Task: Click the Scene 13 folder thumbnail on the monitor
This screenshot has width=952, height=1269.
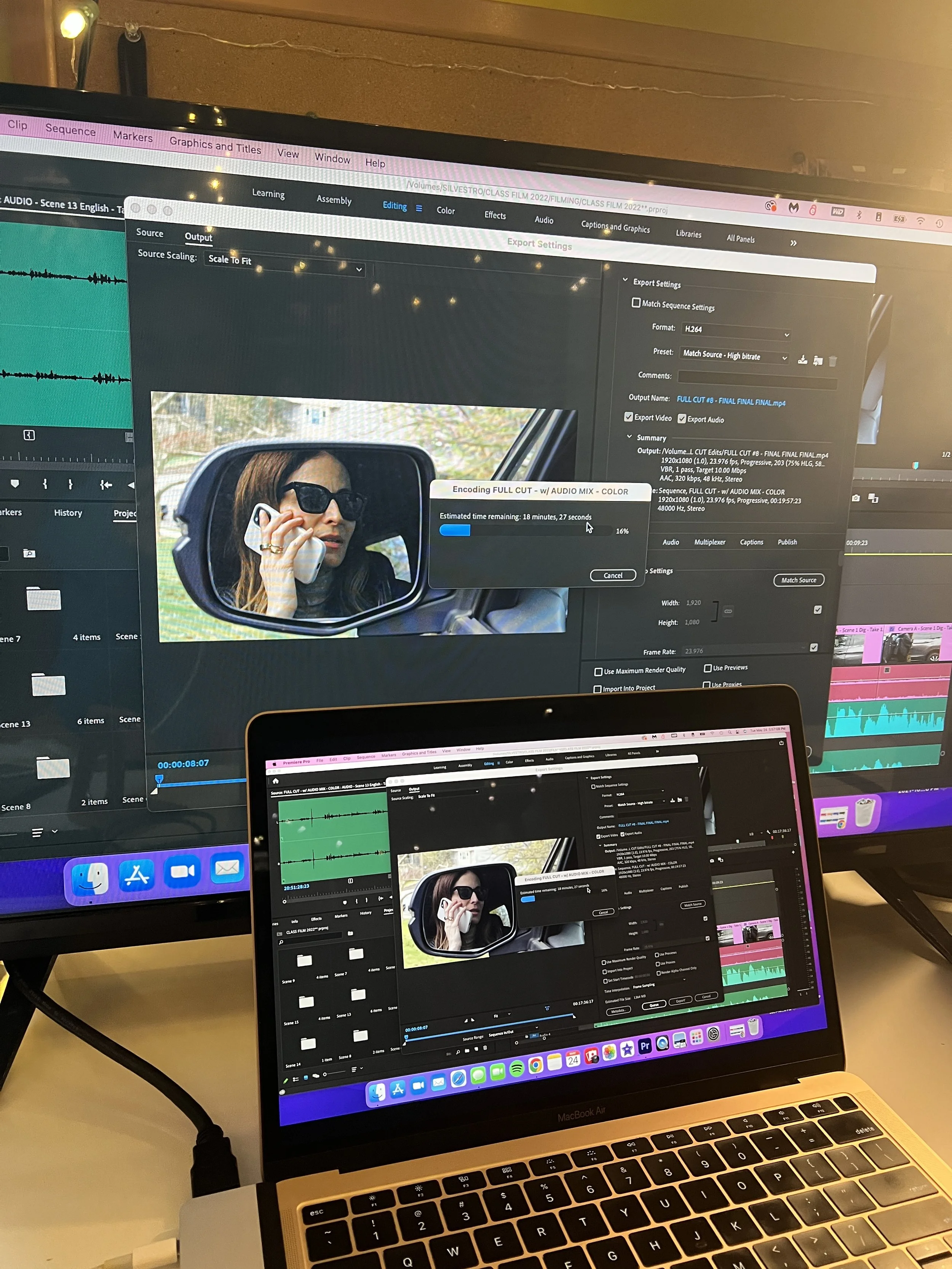Action: click(x=48, y=685)
